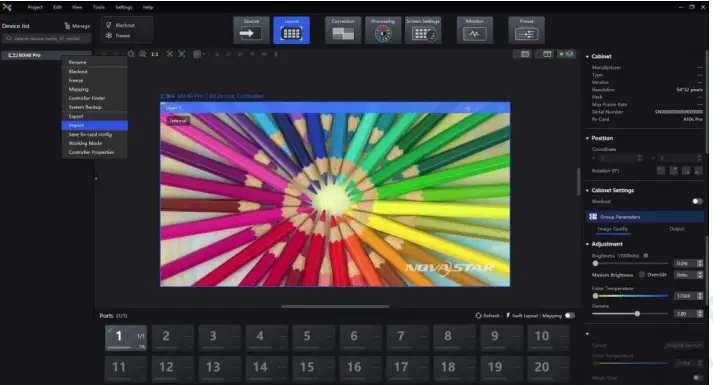This screenshot has width=713, height=385.
Task: Click the green-dot status view icon
Action: (x=567, y=54)
